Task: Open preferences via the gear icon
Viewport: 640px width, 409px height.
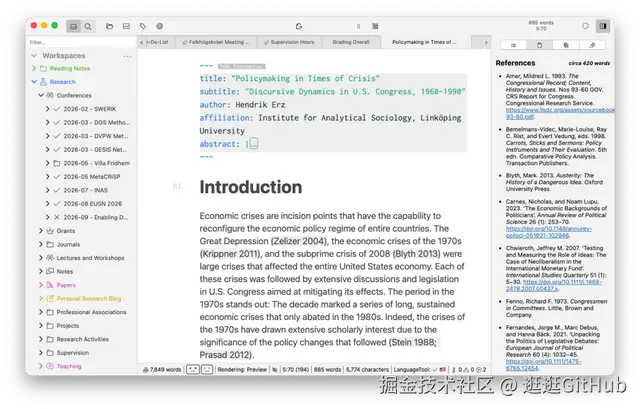Action: [160, 26]
